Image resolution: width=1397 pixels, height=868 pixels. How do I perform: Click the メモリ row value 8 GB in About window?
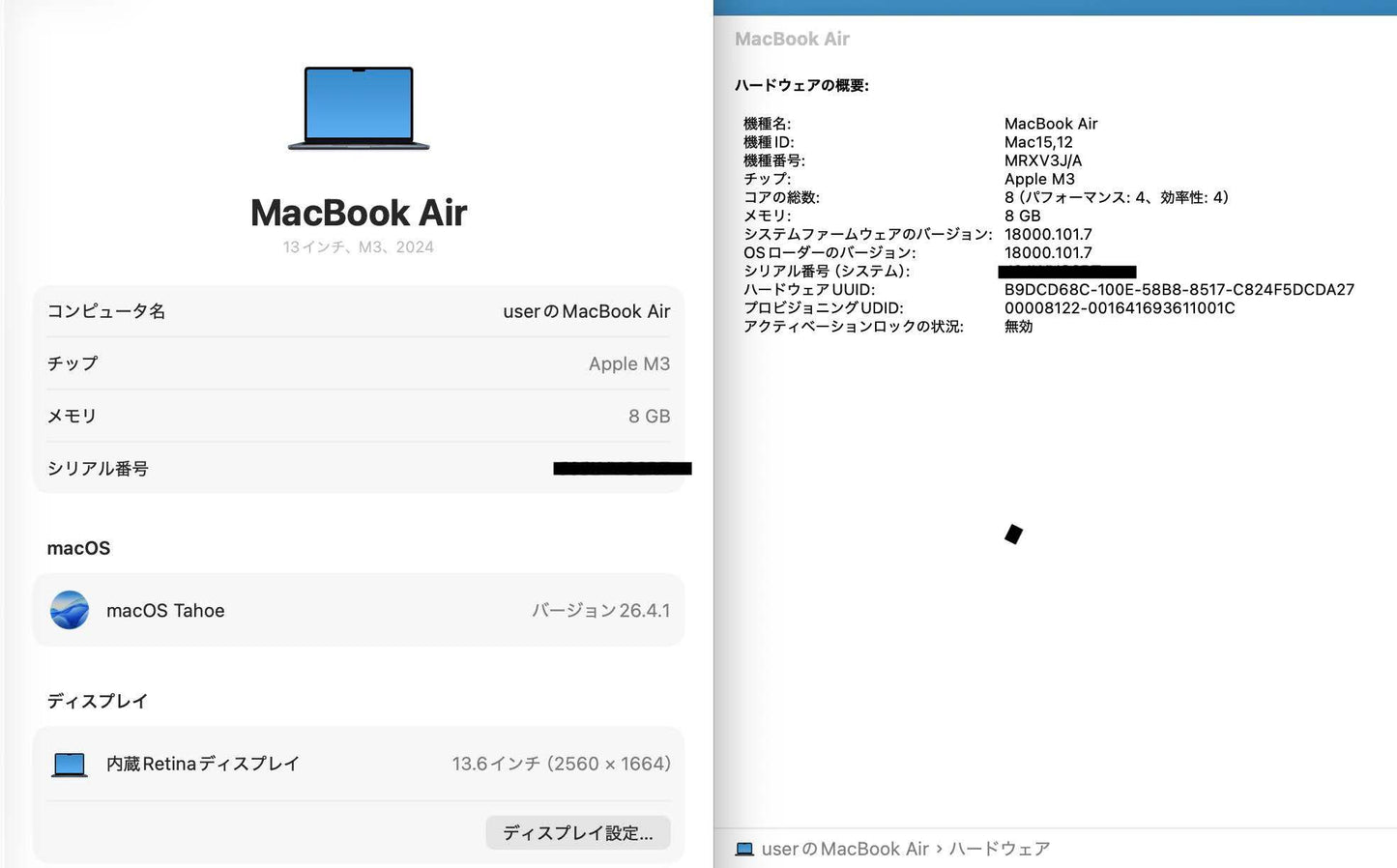(x=650, y=416)
